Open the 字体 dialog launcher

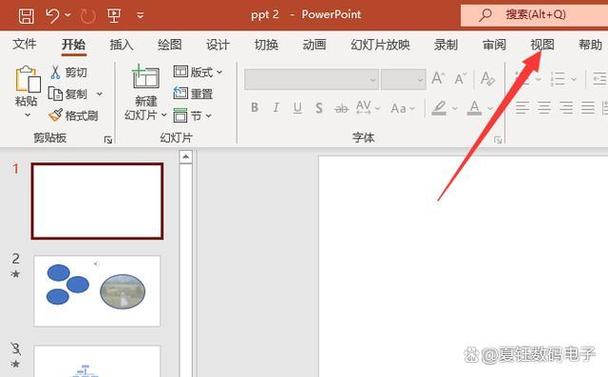pyautogui.click(x=497, y=140)
